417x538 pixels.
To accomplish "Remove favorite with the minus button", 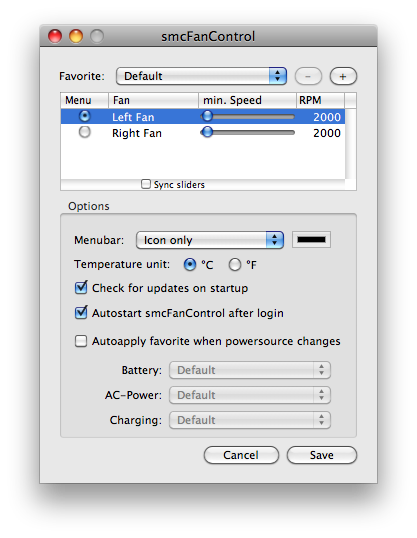I will 308,76.
